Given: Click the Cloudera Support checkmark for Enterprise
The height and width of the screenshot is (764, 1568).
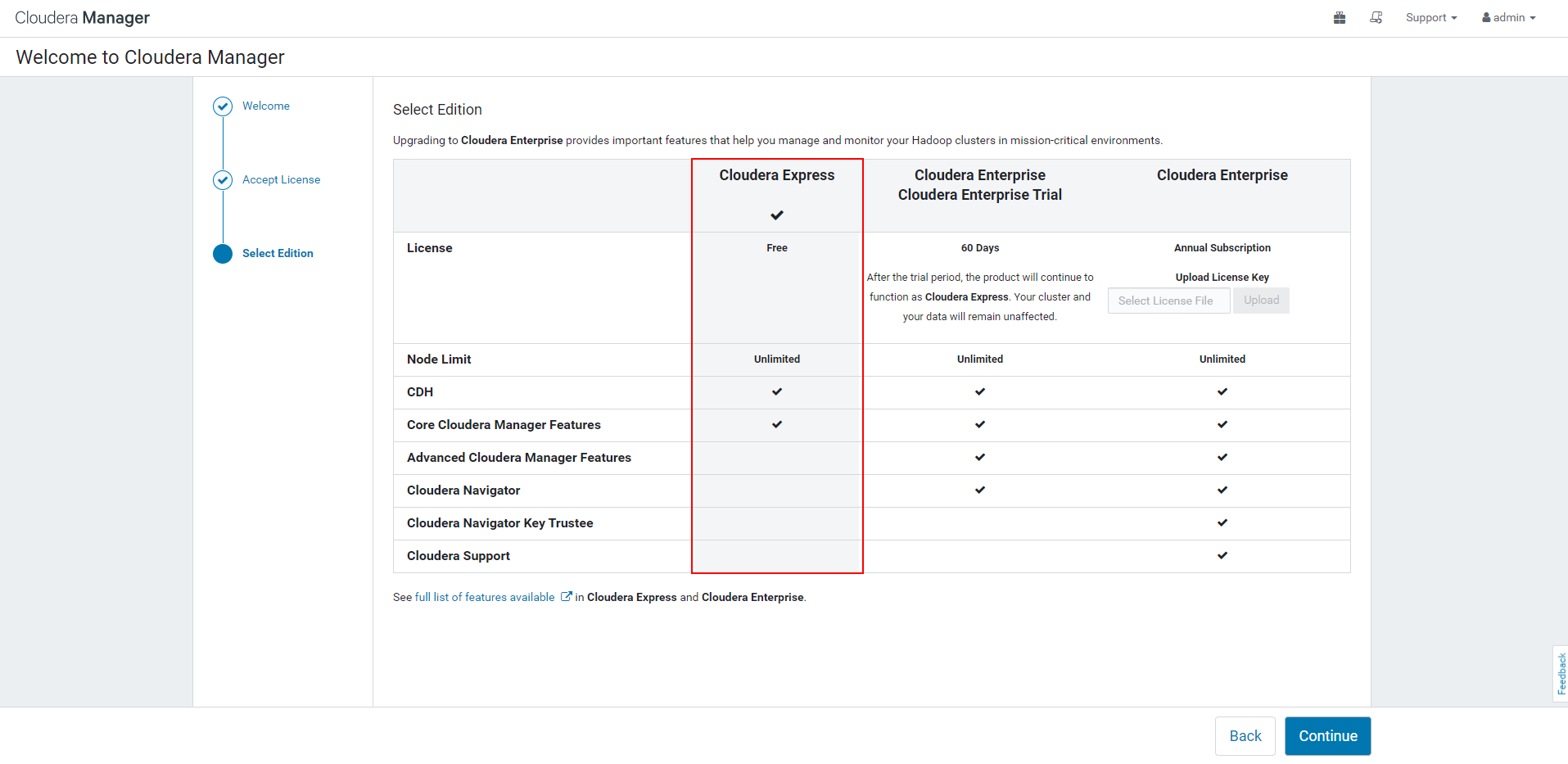Looking at the screenshot, I should click(x=1222, y=555).
